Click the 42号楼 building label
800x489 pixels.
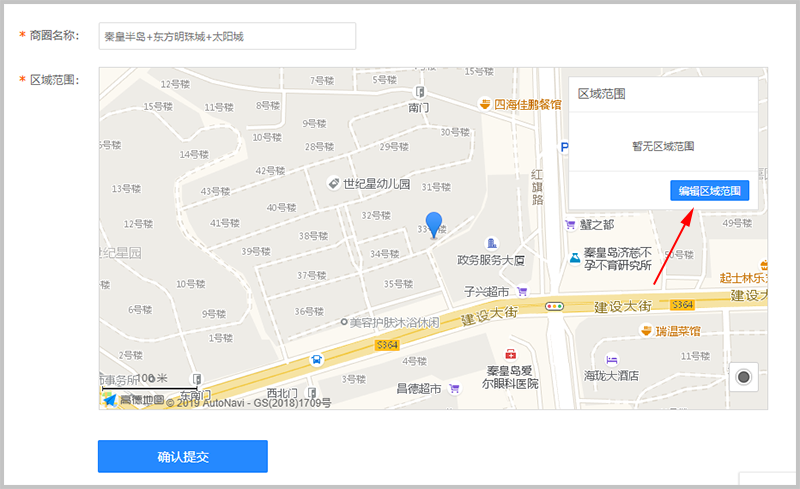click(270, 170)
